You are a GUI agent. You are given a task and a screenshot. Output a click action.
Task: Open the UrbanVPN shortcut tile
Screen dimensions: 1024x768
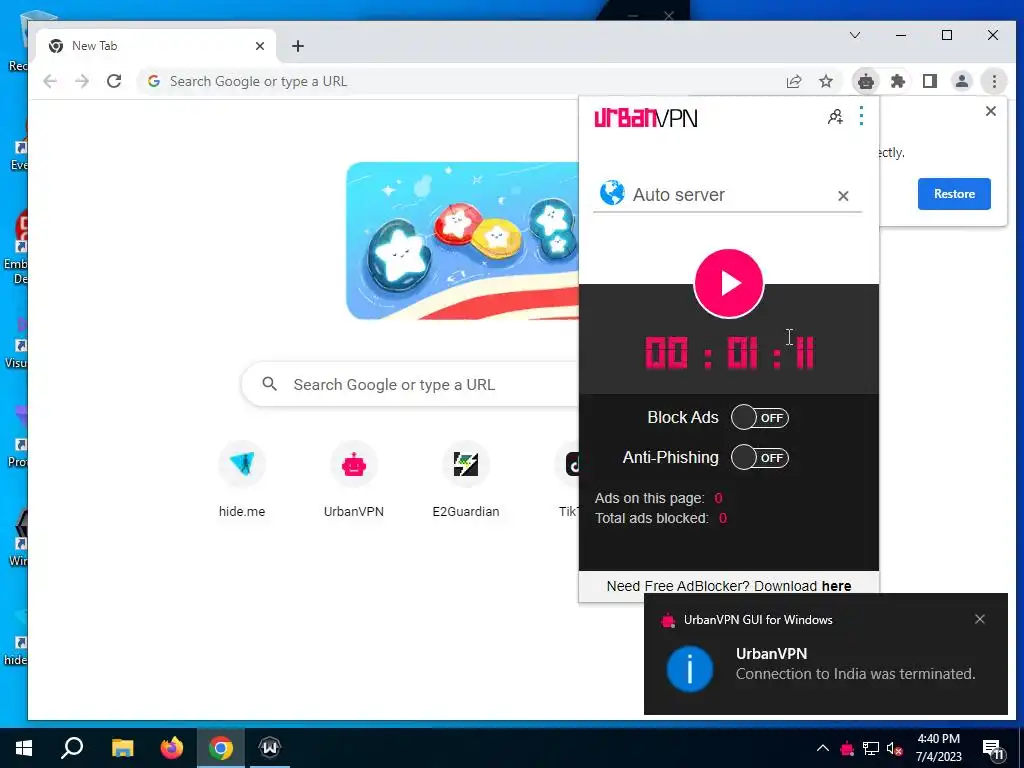(x=354, y=480)
